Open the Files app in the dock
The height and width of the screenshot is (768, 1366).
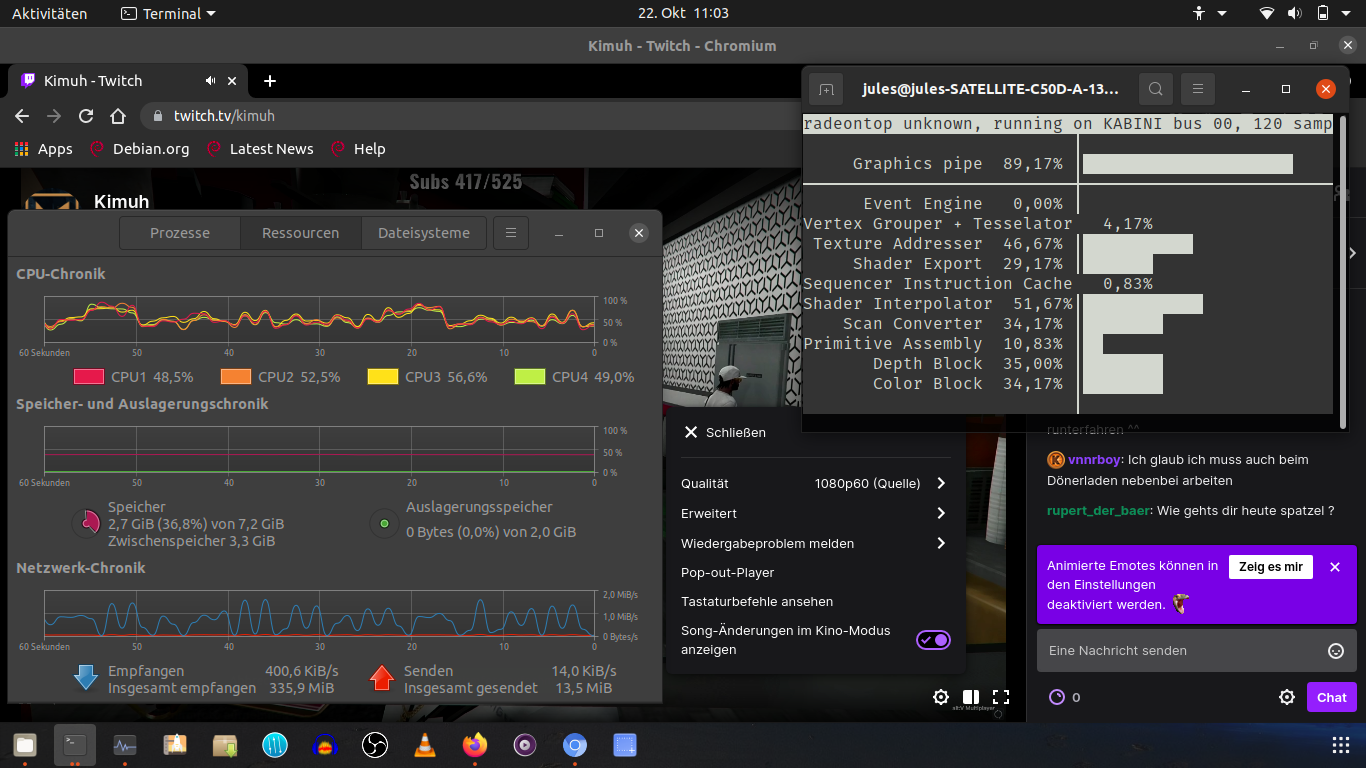(x=25, y=745)
